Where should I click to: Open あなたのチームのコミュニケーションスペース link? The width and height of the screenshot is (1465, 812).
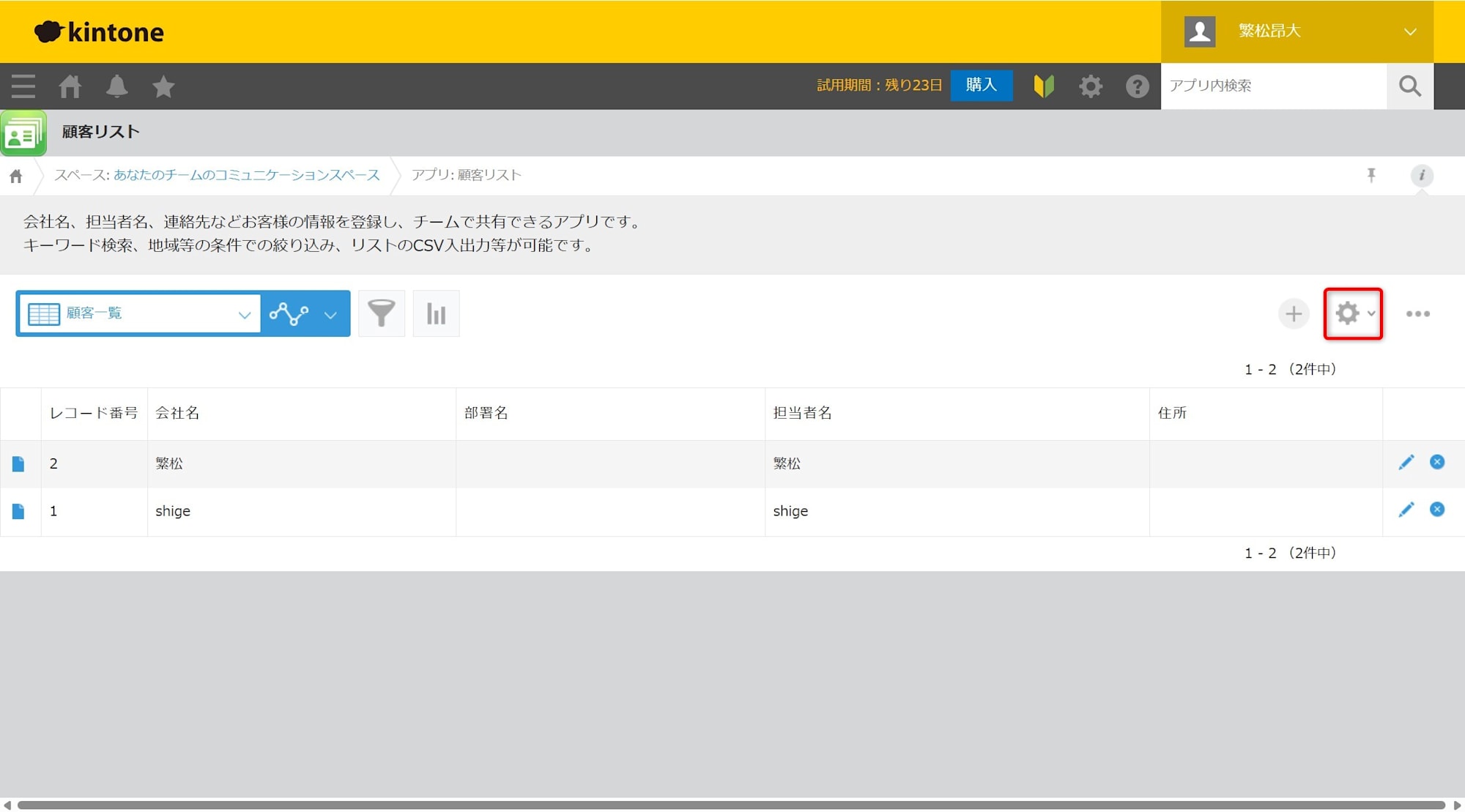click(x=247, y=175)
